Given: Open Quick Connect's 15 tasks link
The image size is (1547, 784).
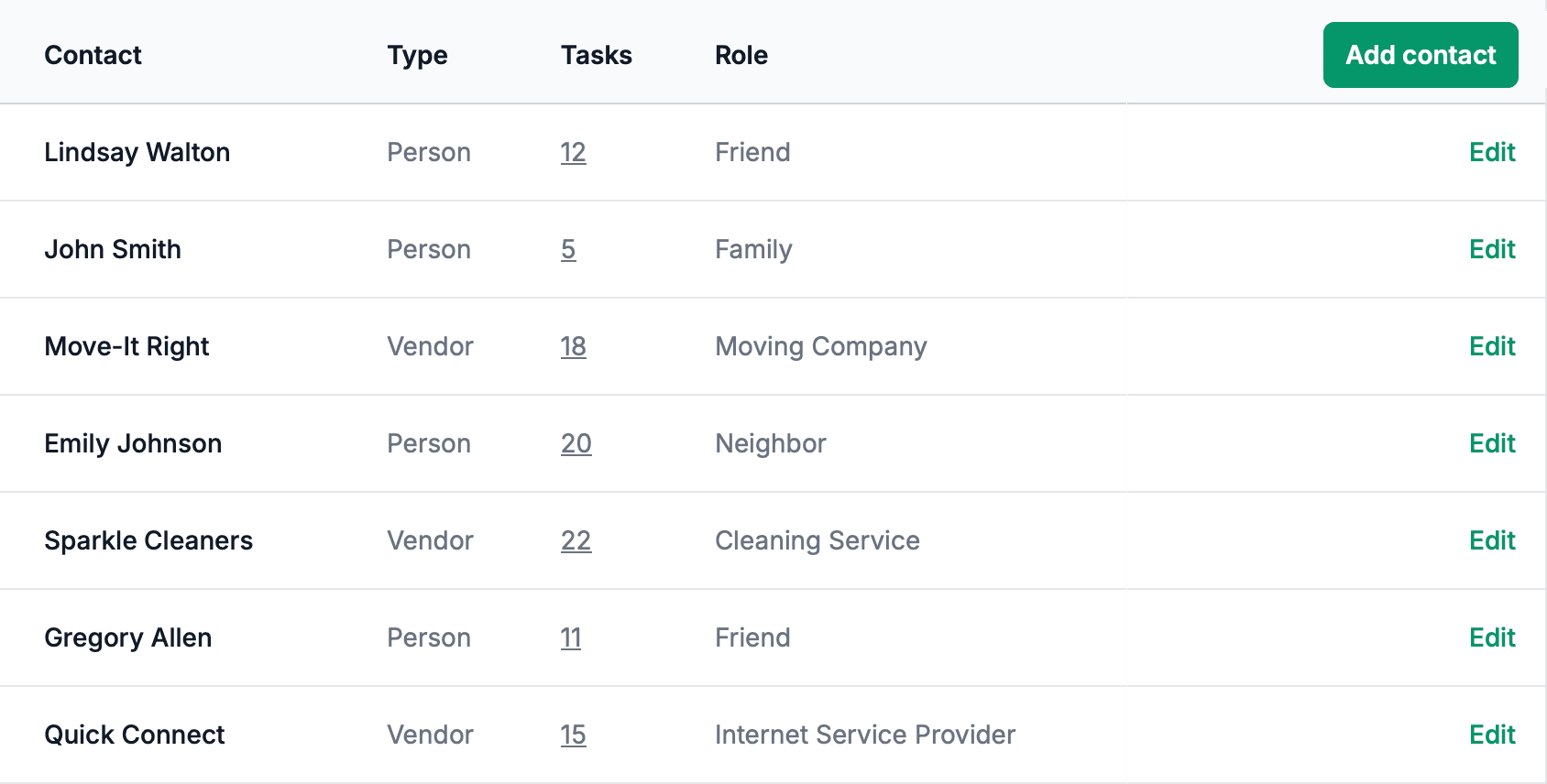Looking at the screenshot, I should [x=573, y=735].
